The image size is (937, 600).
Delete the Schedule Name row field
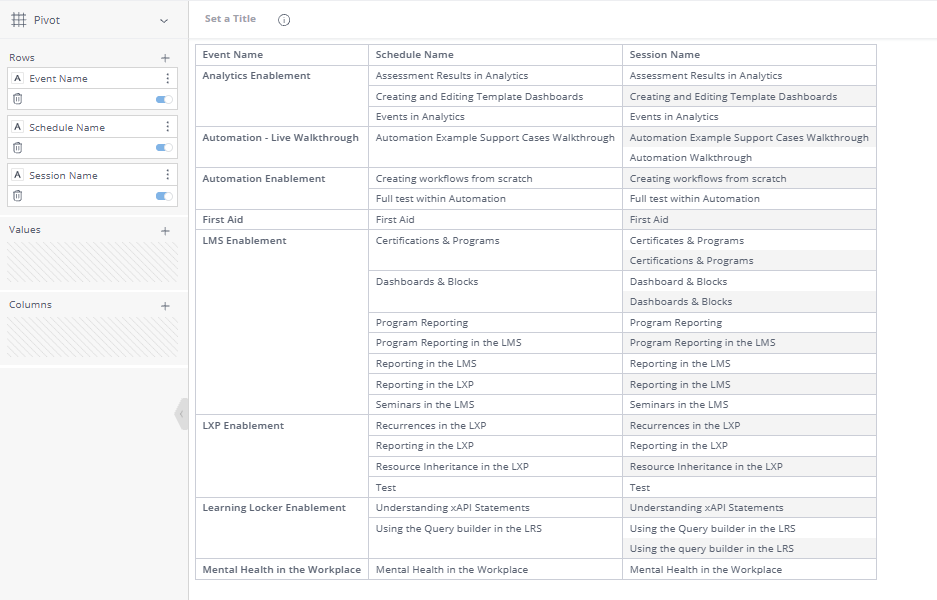coord(18,147)
